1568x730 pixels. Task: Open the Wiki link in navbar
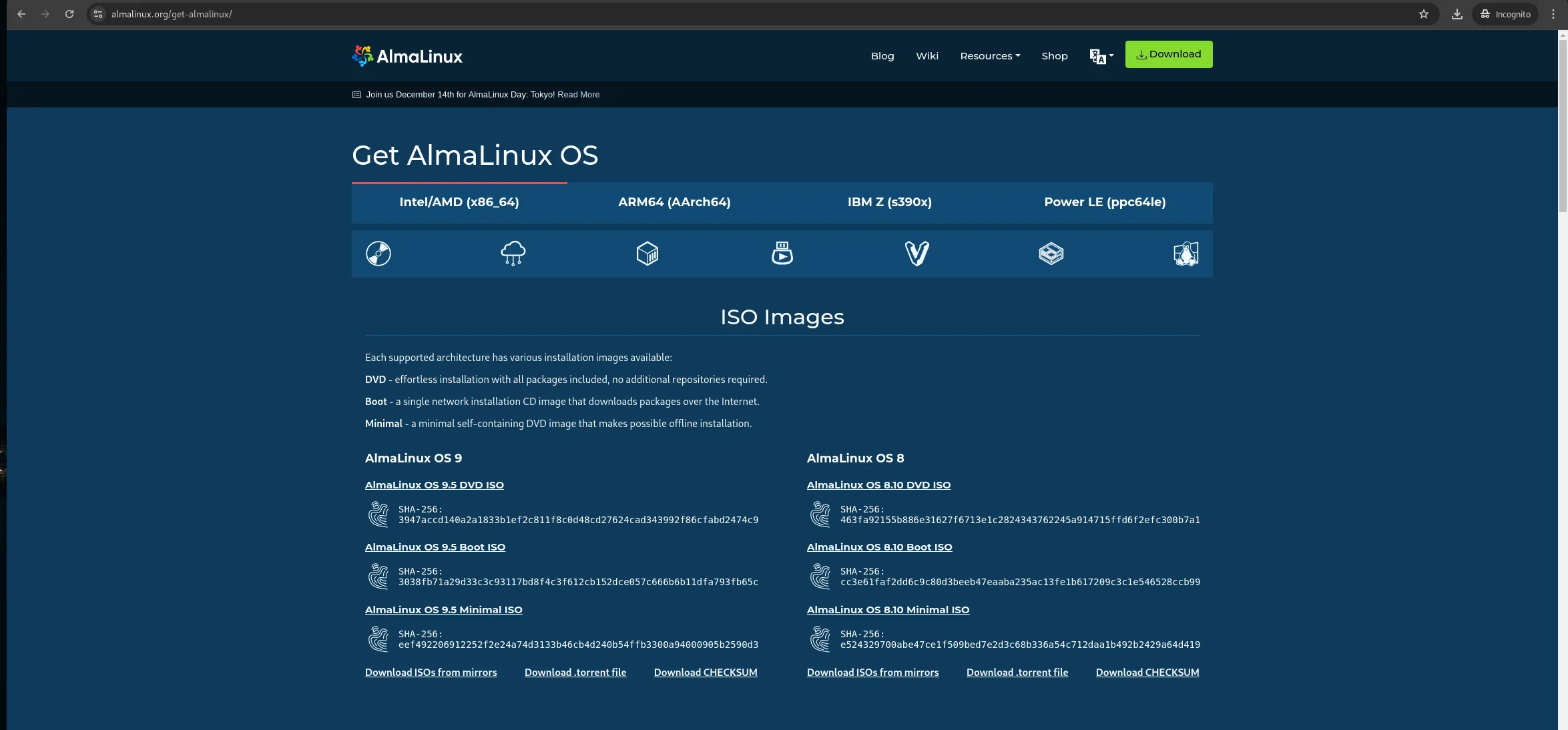927,56
